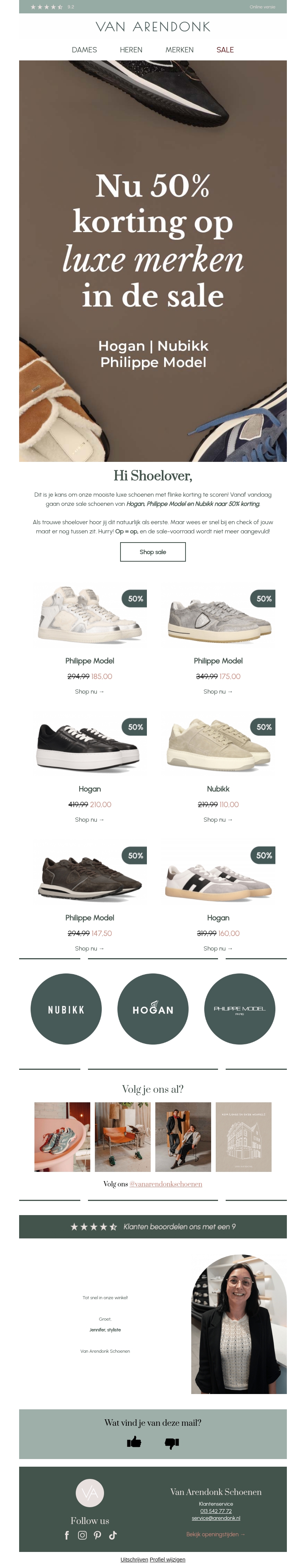
Task: Open the Pinterest icon in footer
Action: click(x=97, y=1535)
